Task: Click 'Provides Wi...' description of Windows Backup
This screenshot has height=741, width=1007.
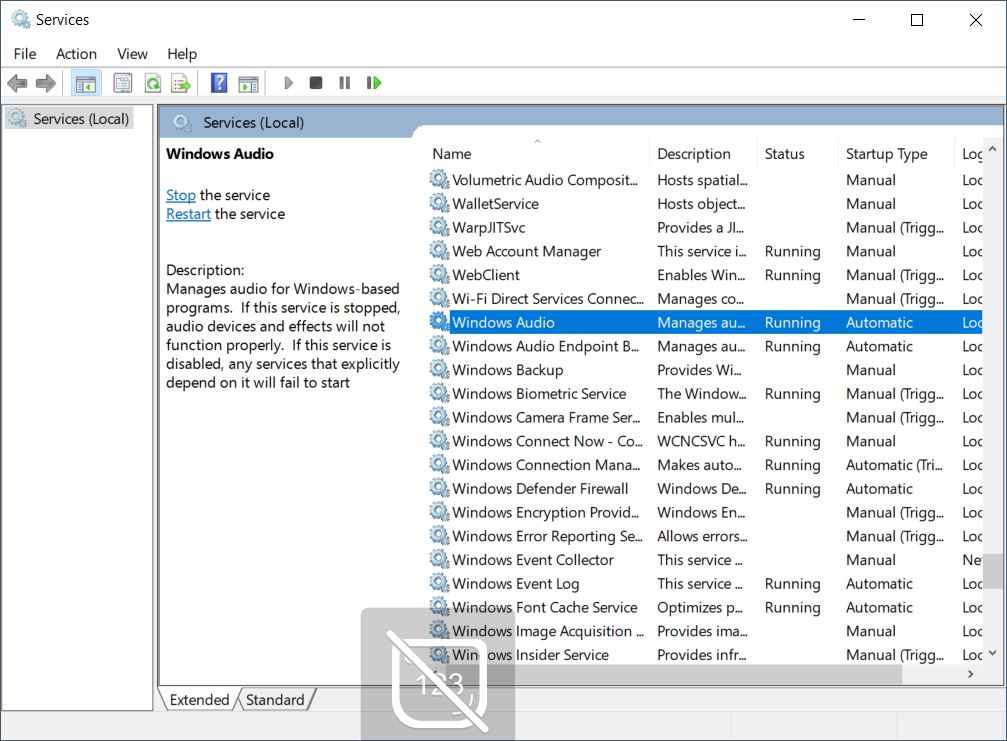Action: 699,370
